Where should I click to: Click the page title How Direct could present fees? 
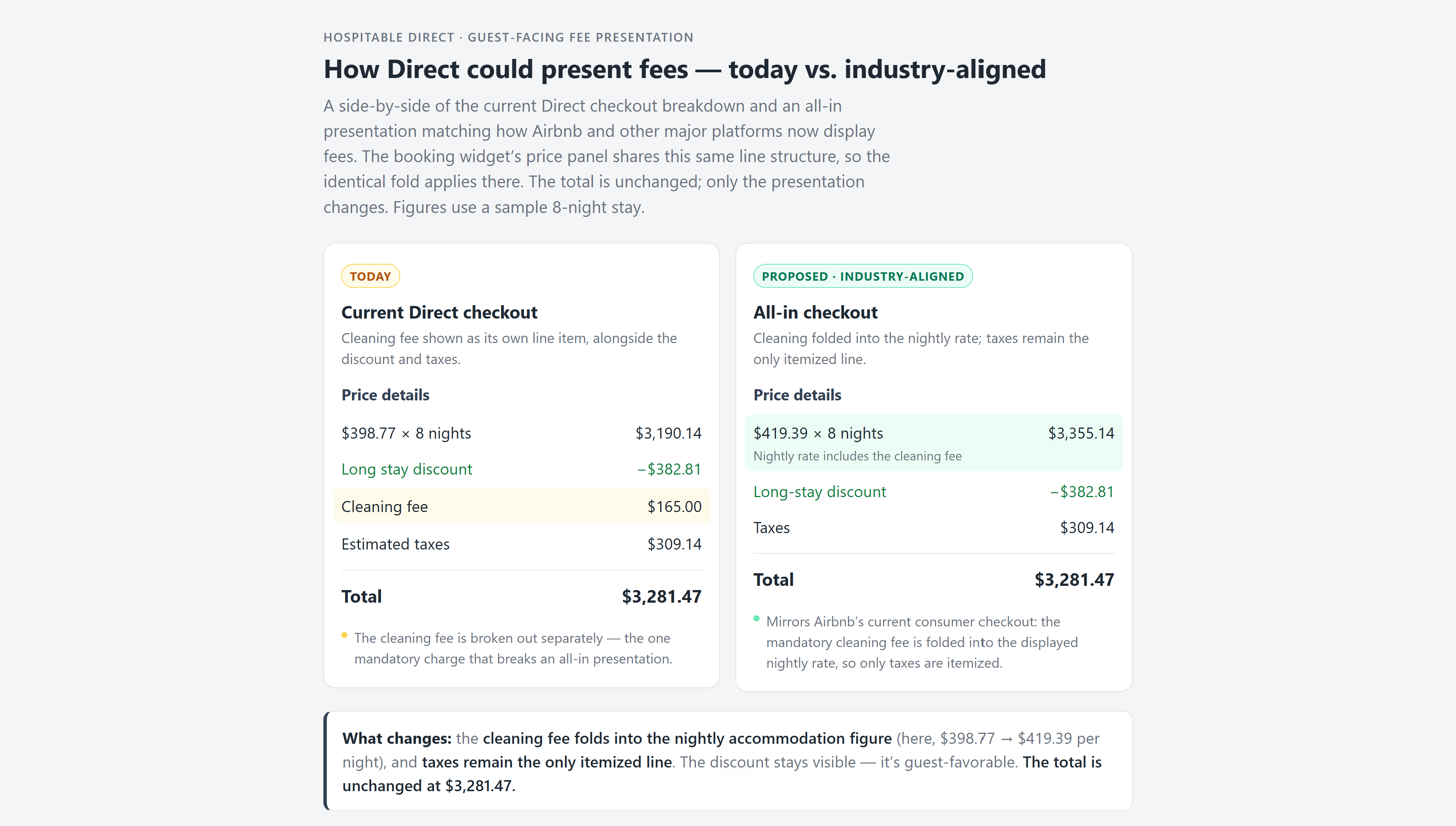tap(684, 69)
